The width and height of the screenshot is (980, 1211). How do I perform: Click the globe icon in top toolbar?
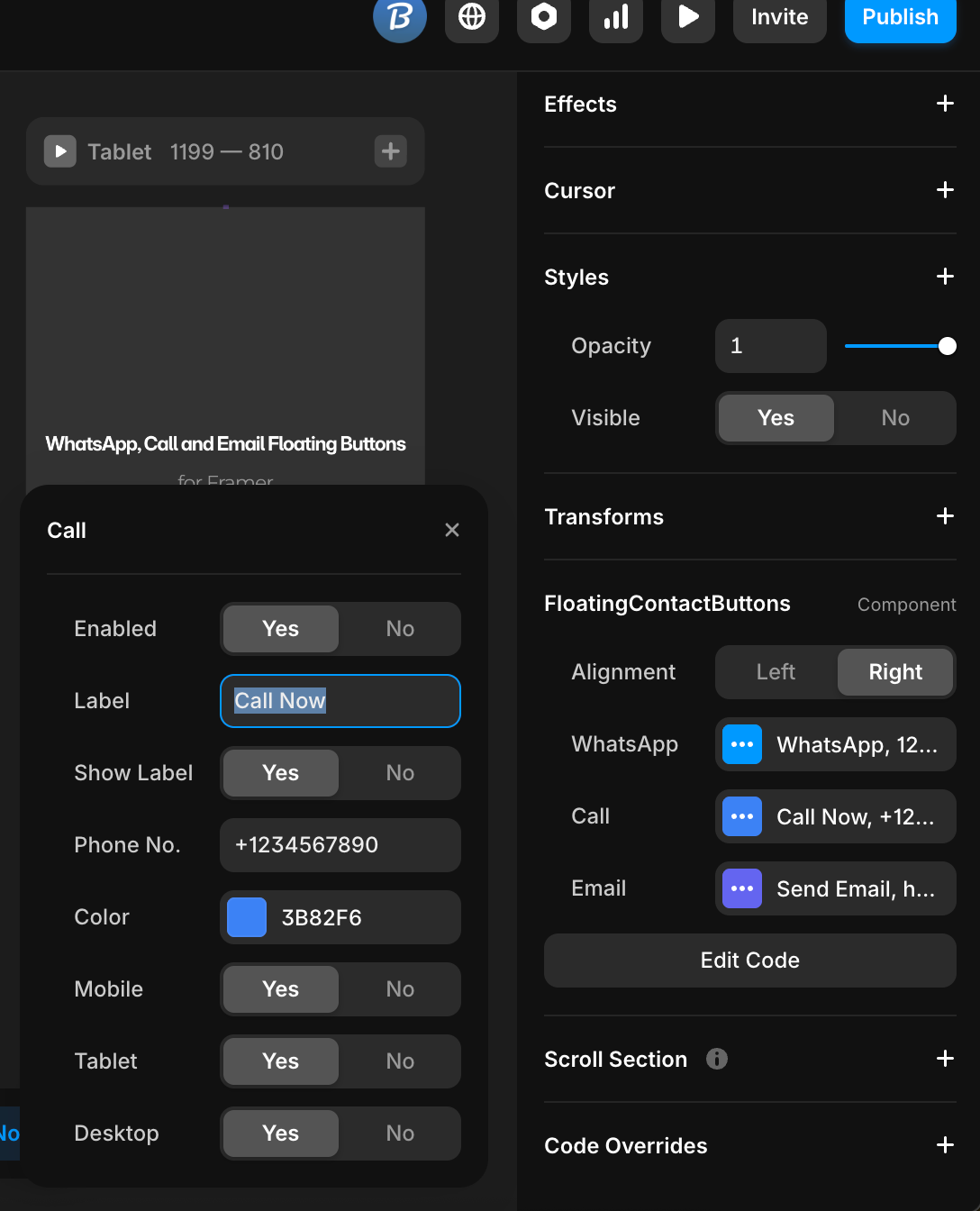472,17
